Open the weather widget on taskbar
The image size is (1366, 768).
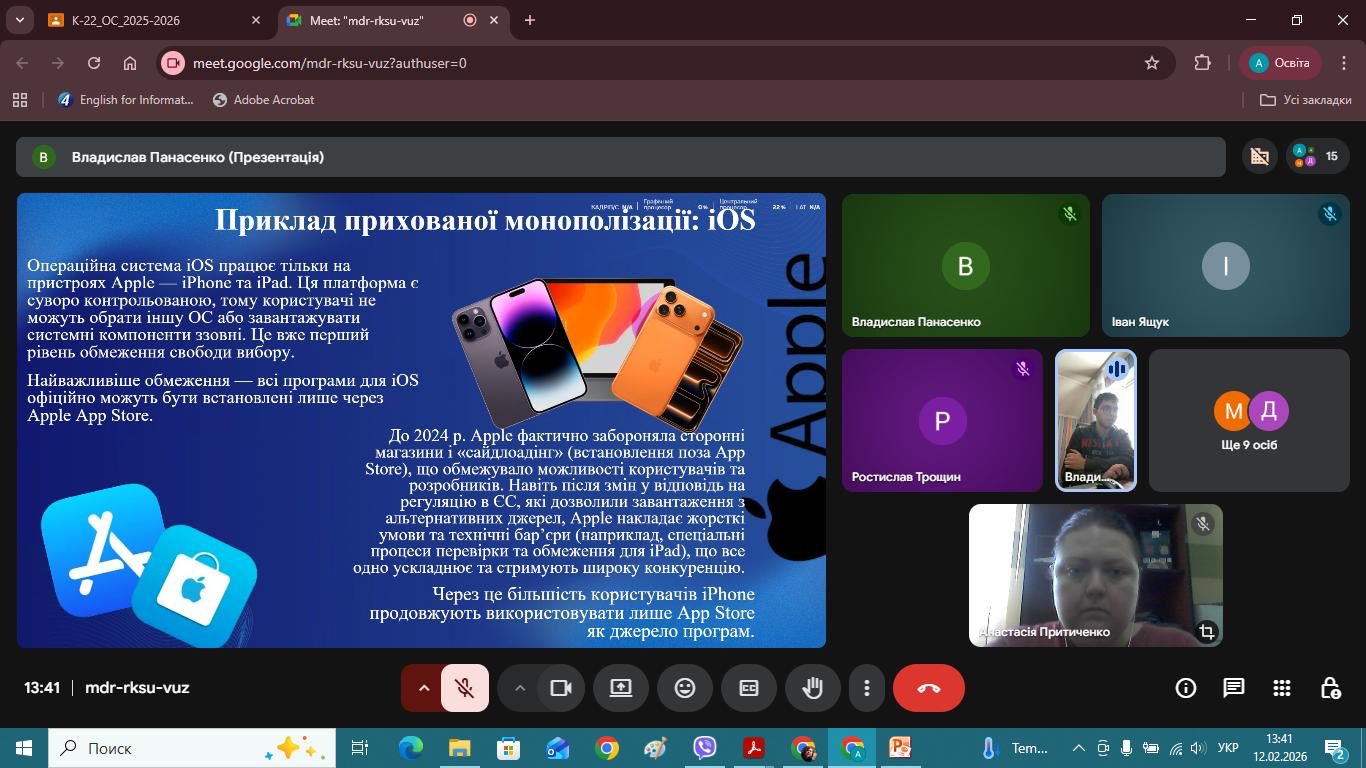point(1015,748)
